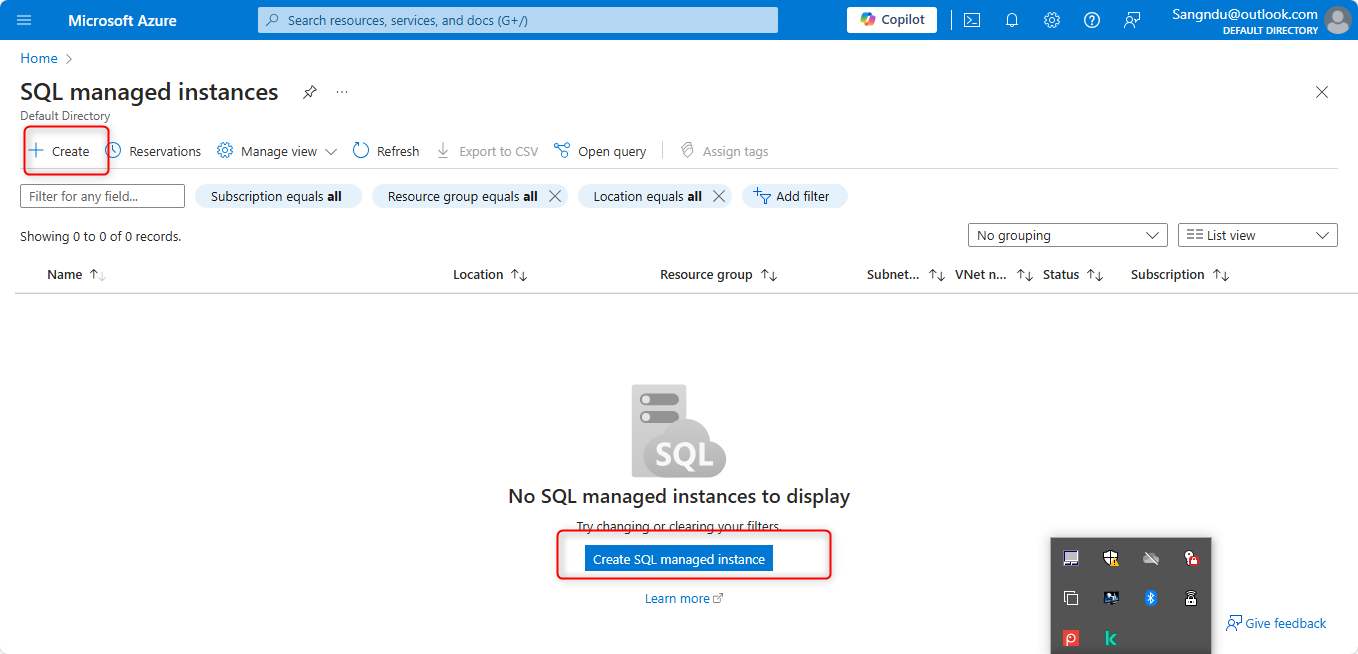Click the top bar feedback icon
This screenshot has width=1358, height=654.
coord(1132,20)
